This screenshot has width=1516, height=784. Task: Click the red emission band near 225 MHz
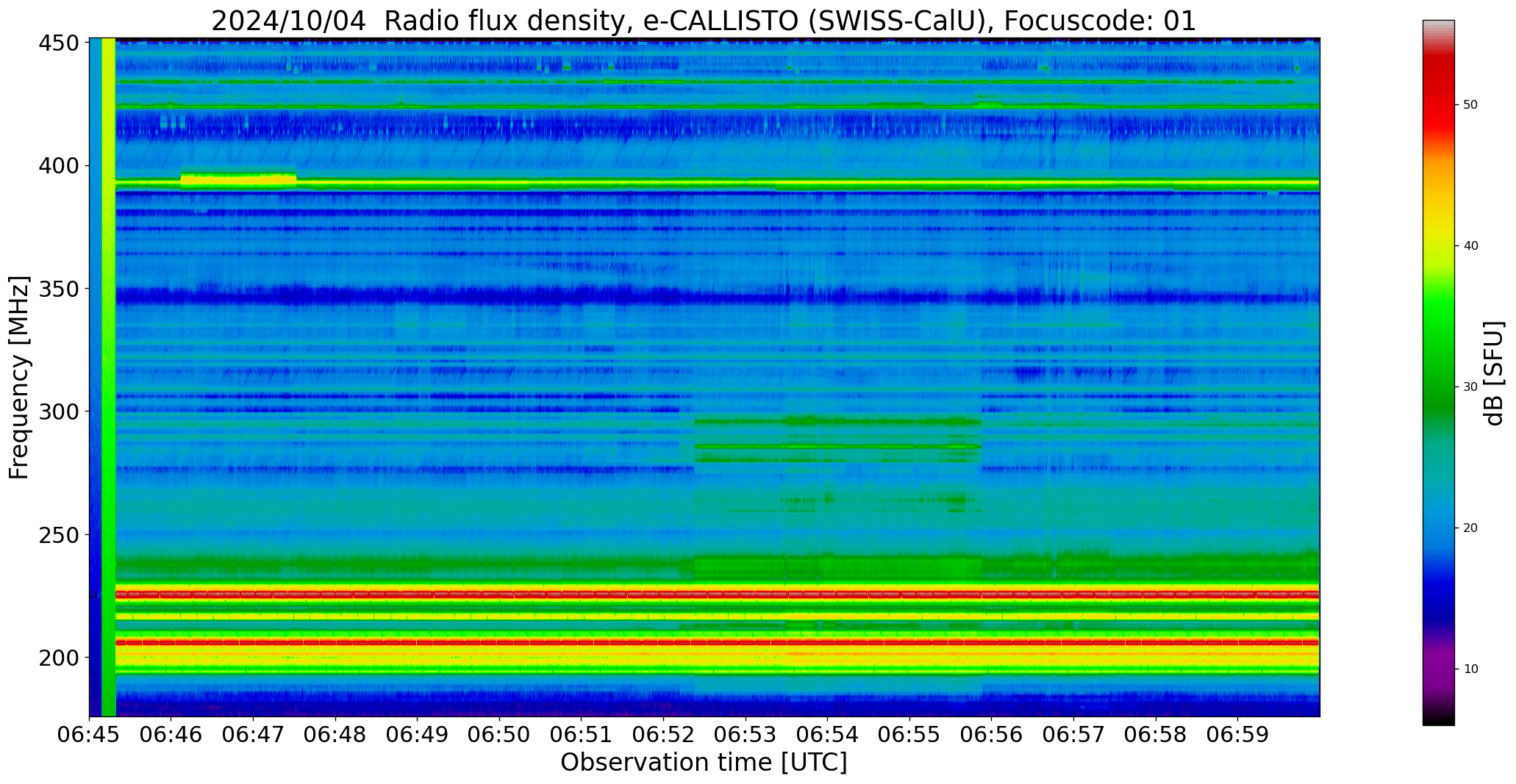[718, 594]
